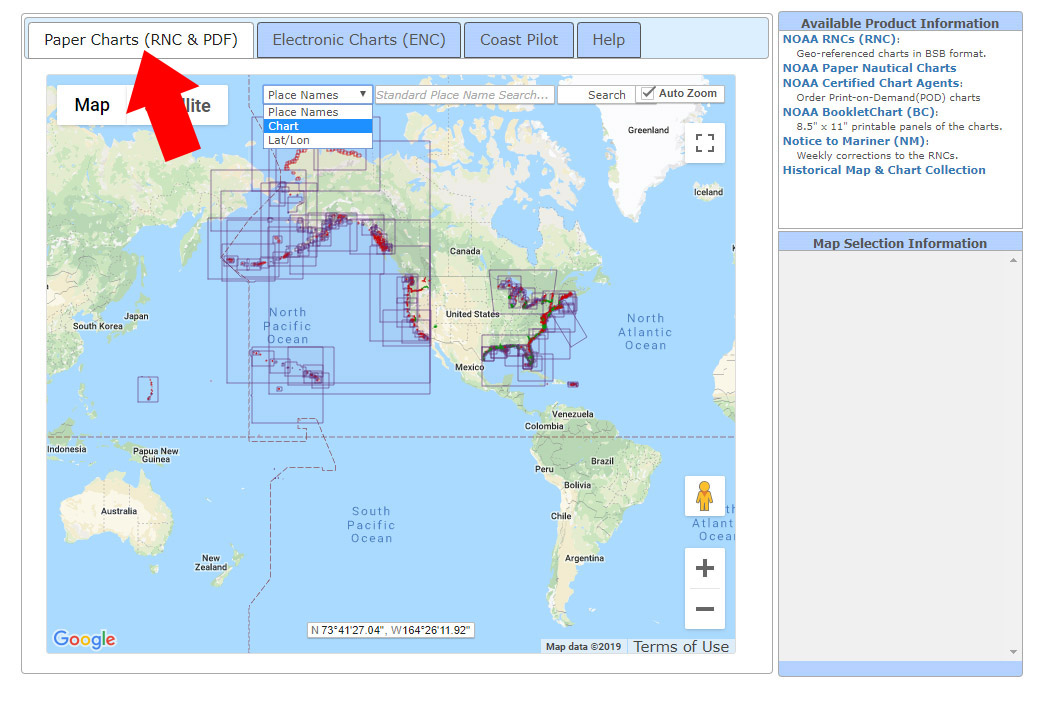Select the Map view type button

point(92,105)
